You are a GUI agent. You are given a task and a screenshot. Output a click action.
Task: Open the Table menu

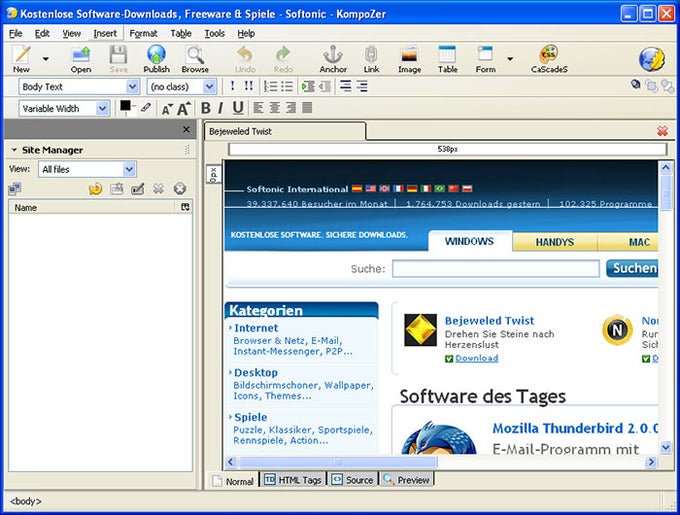pyautogui.click(x=181, y=33)
